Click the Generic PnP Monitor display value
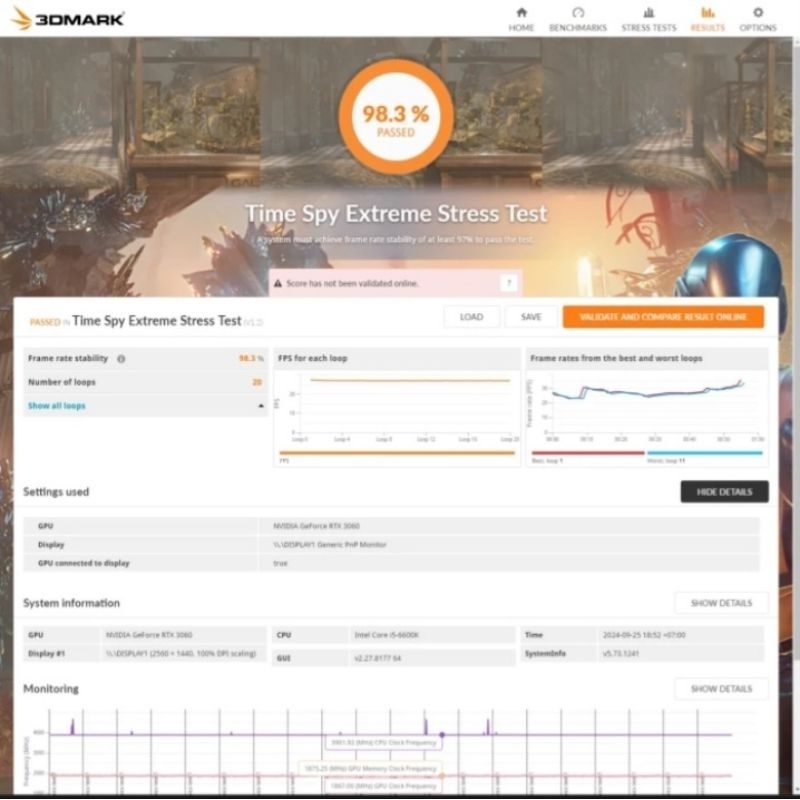 (x=330, y=545)
